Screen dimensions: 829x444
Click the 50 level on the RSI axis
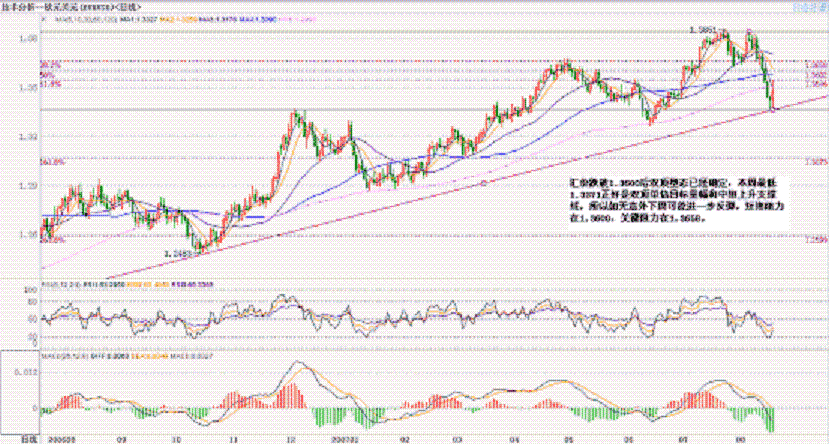click(x=32, y=319)
